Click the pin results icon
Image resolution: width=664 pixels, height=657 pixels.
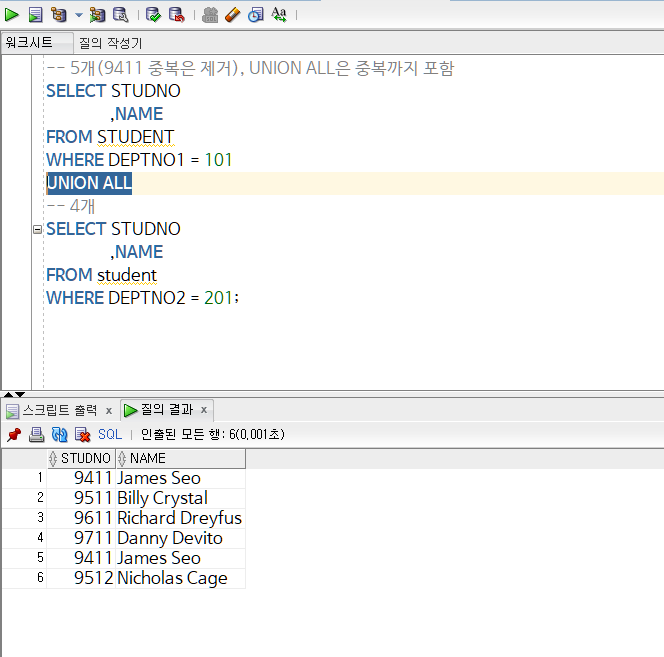(14, 435)
